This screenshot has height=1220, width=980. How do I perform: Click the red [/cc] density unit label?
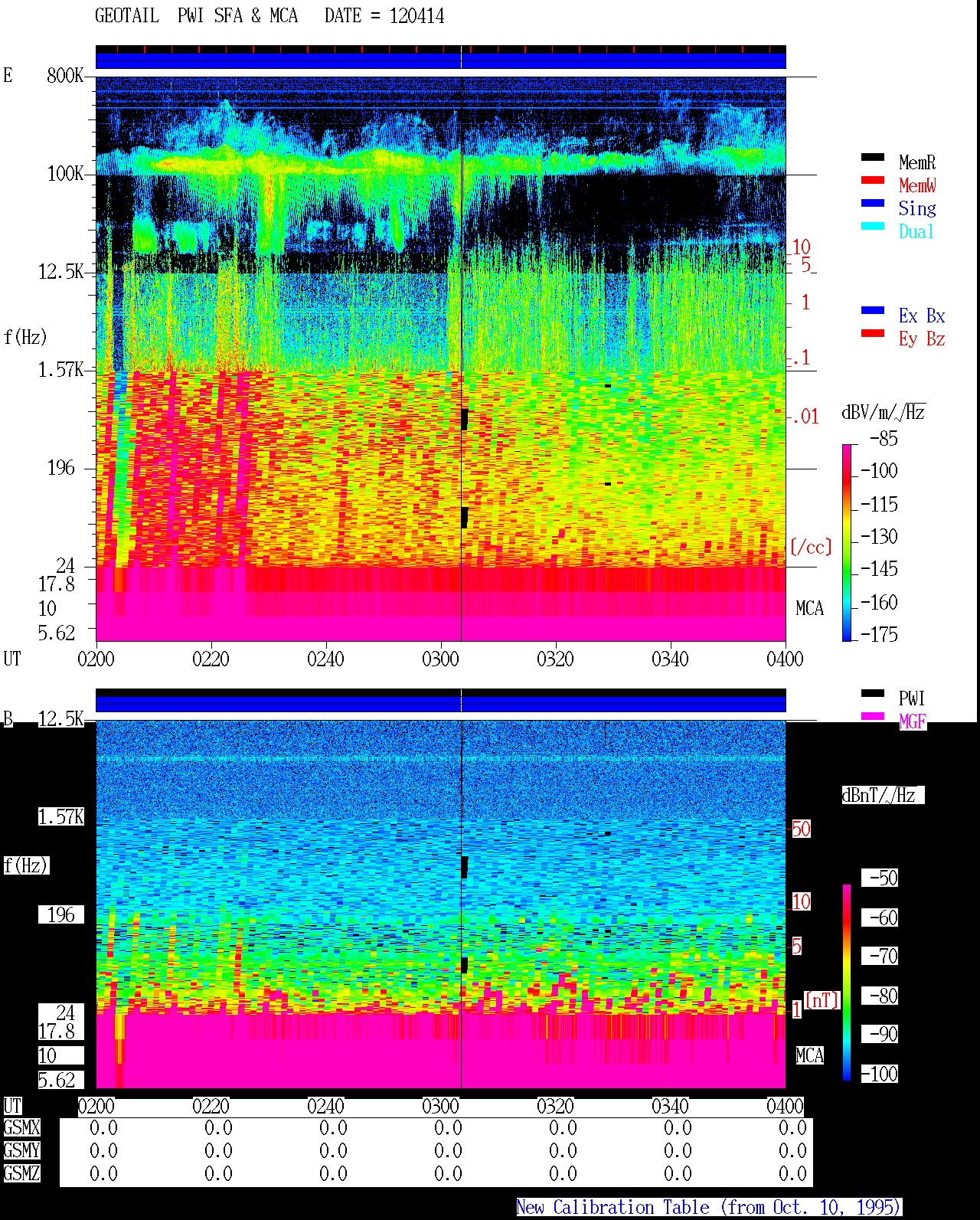[811, 547]
